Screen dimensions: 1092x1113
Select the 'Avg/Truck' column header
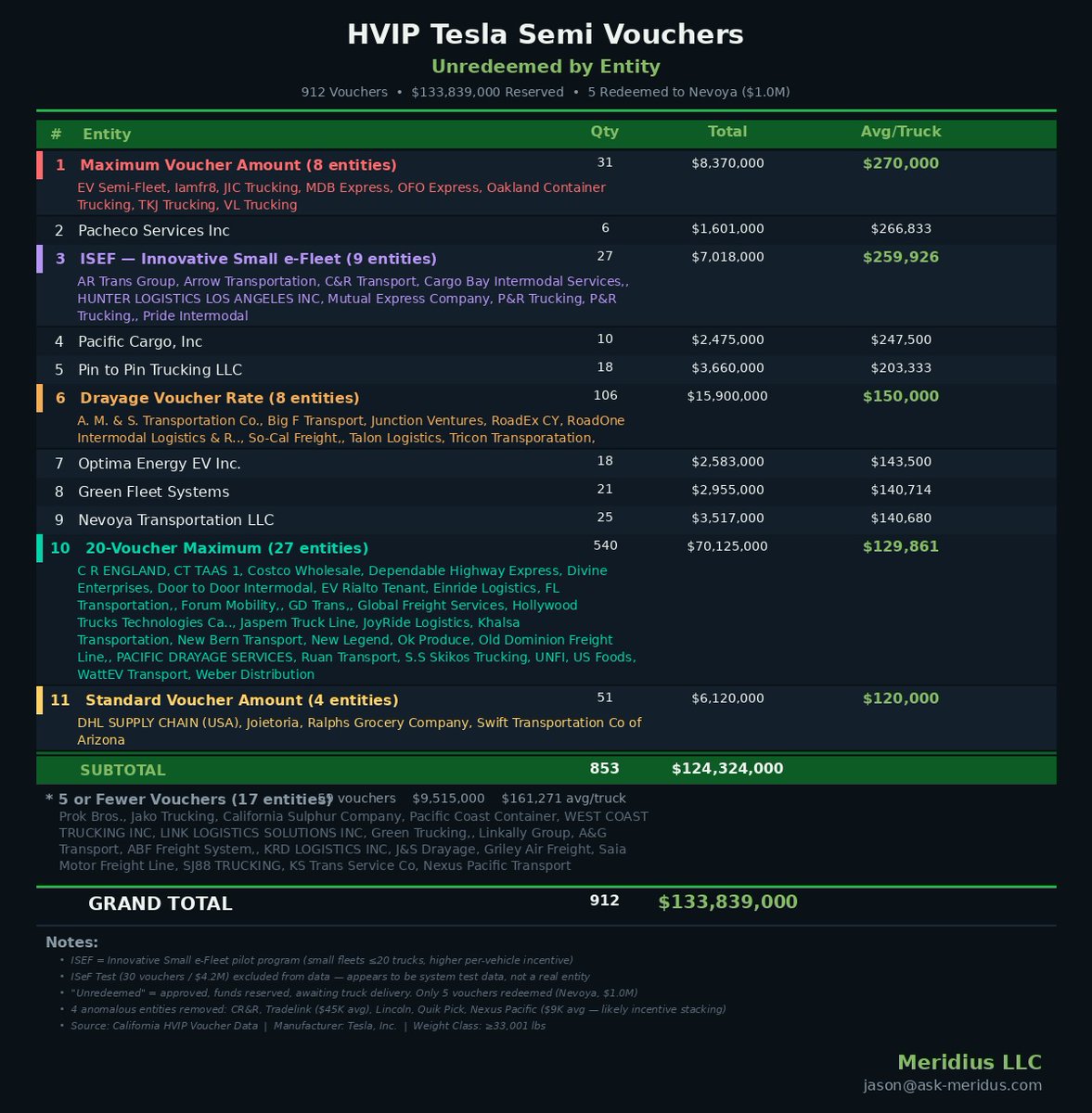[901, 132]
